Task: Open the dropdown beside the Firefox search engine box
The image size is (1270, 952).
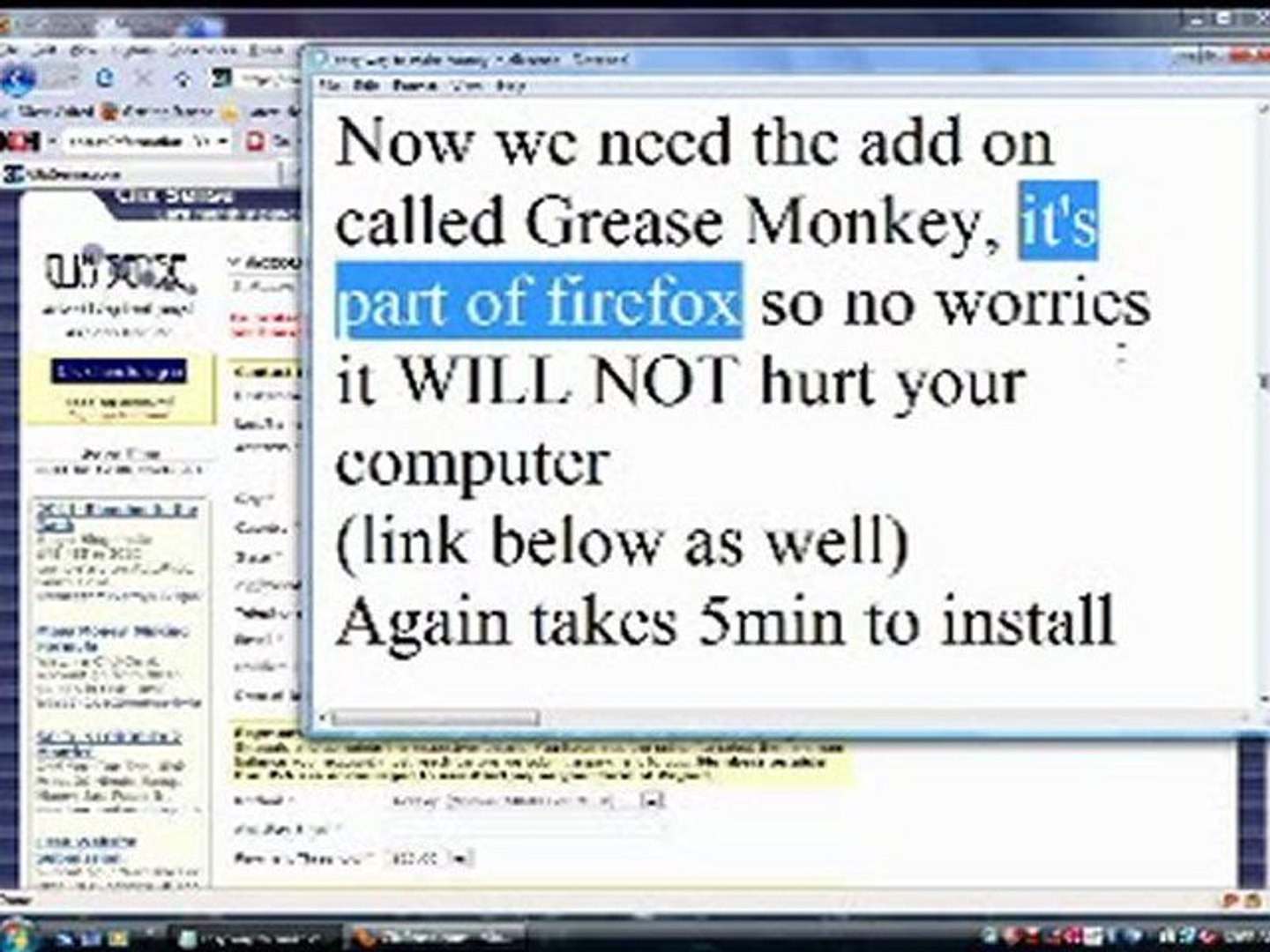Action: pyautogui.click(x=222, y=140)
